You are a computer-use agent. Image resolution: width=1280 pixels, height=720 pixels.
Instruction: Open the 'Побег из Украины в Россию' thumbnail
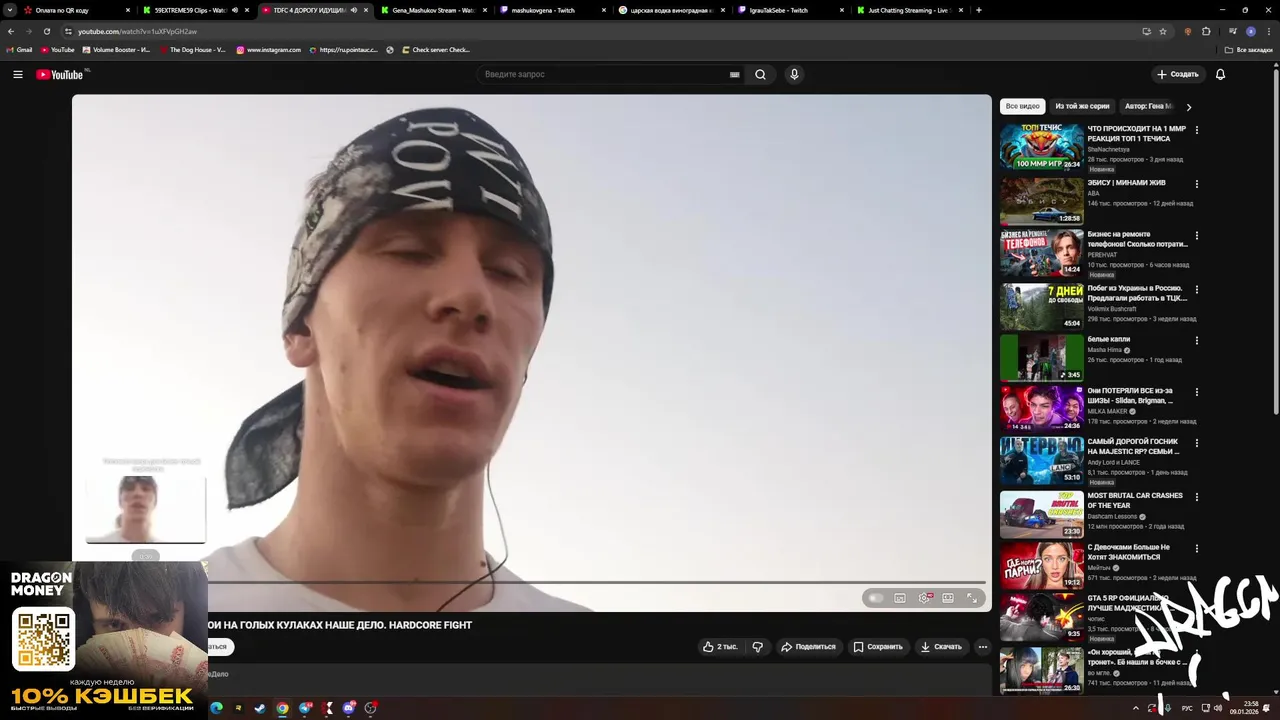click(x=1041, y=306)
